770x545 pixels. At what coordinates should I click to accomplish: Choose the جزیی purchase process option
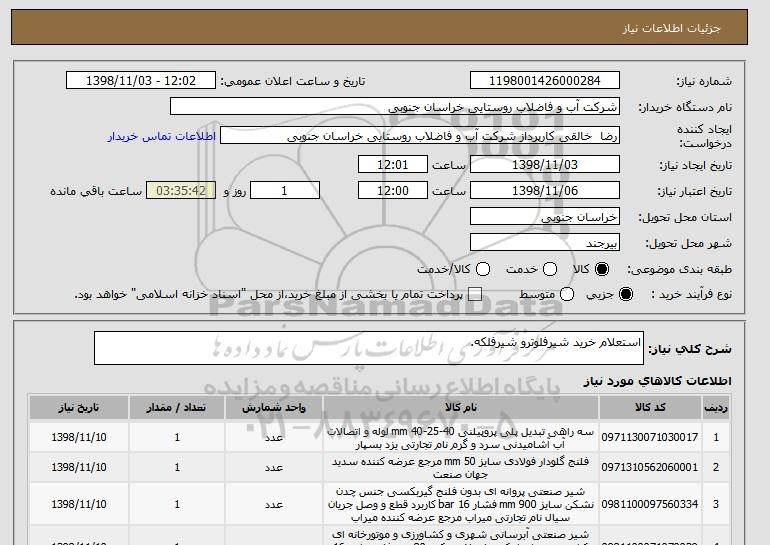[x=626, y=294]
